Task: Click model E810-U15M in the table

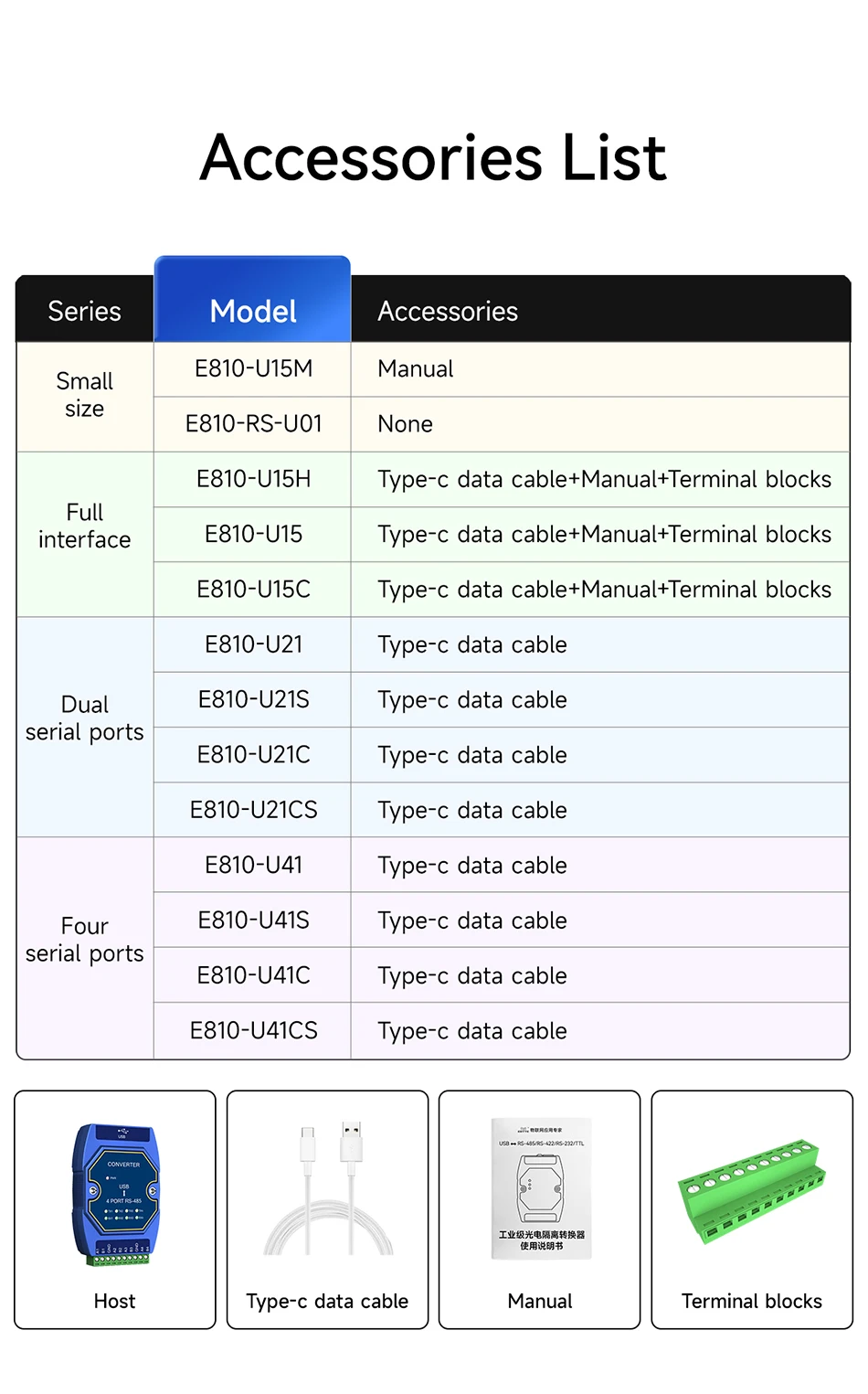Action: [x=253, y=368]
